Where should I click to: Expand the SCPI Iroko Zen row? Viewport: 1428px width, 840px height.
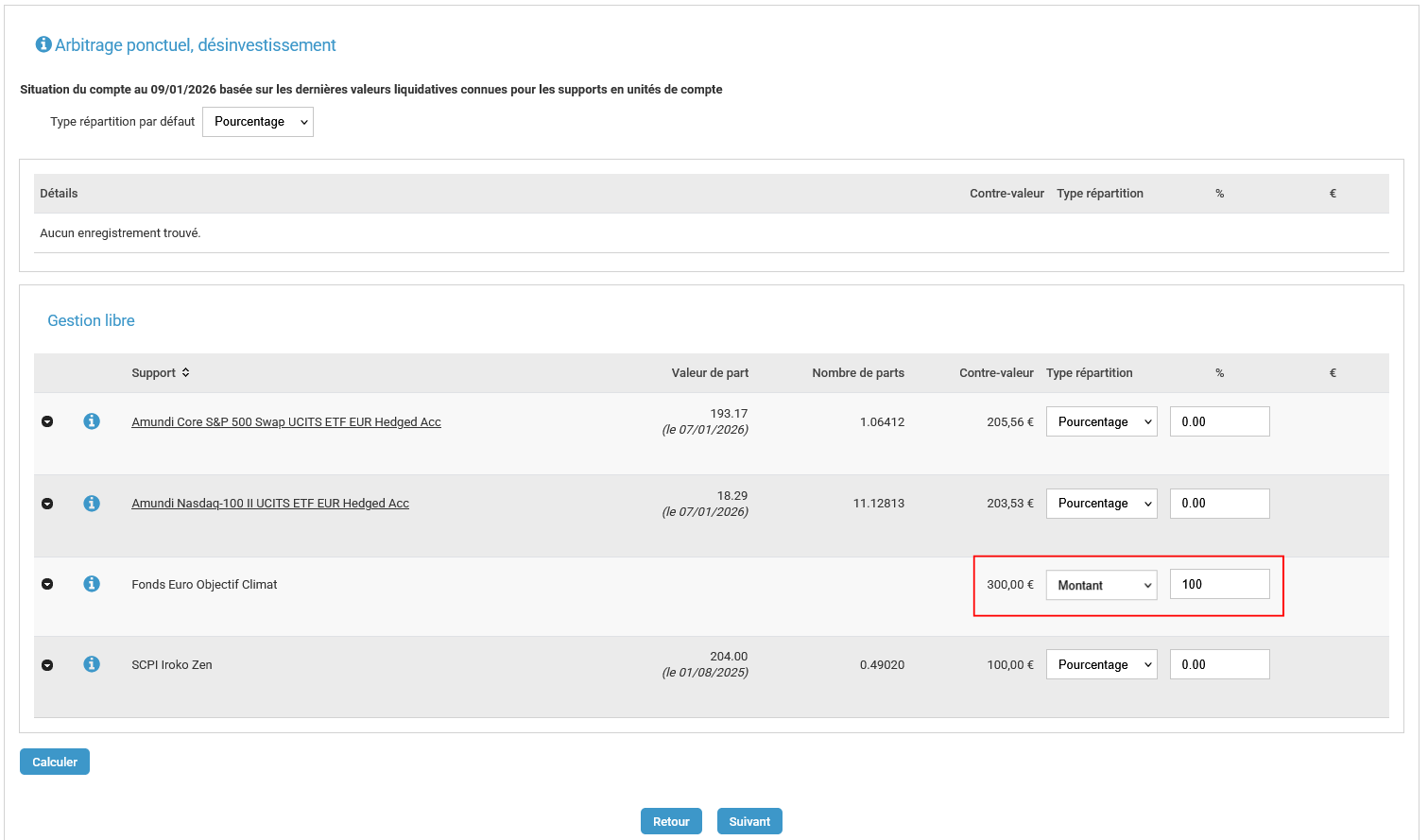(47, 665)
